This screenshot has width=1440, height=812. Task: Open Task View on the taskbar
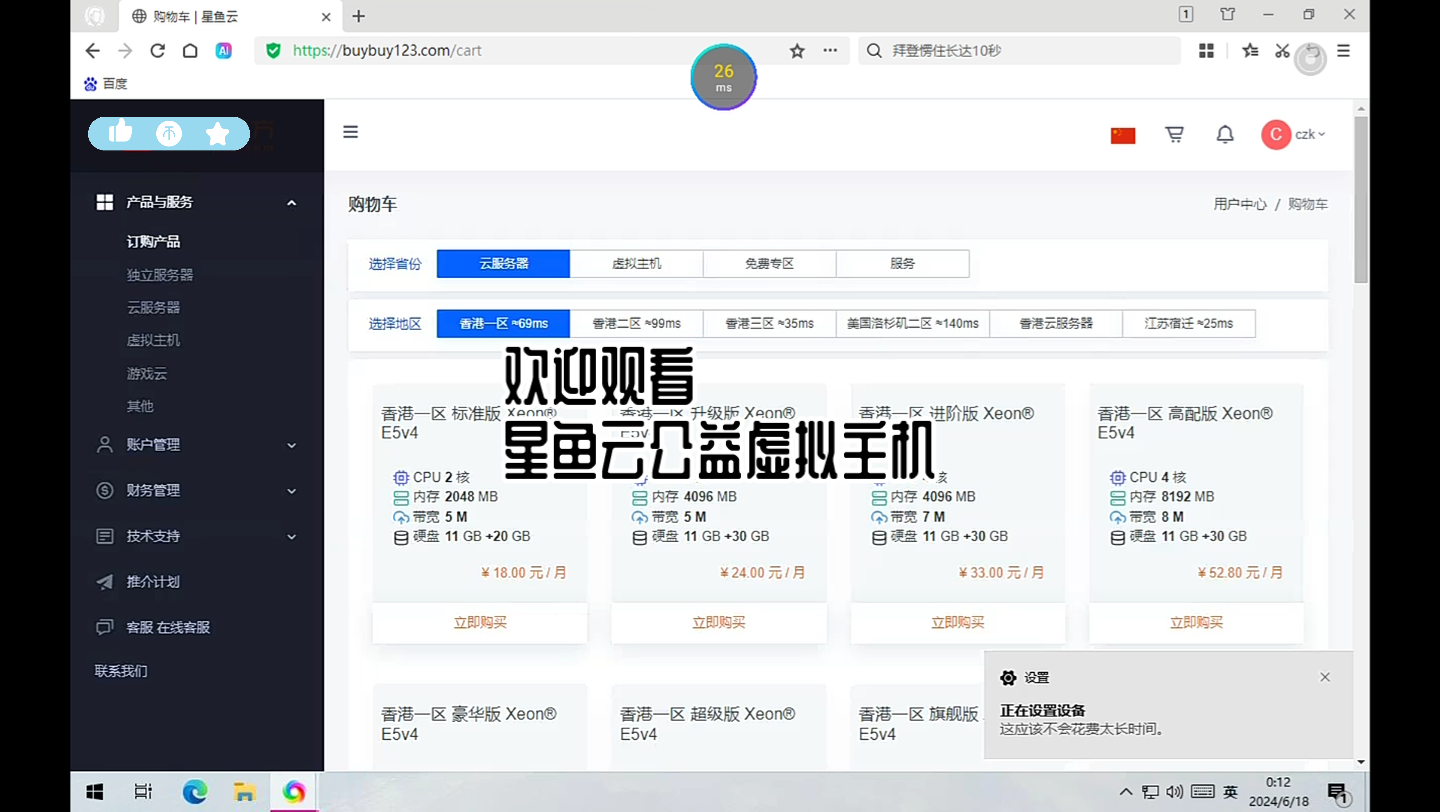pyautogui.click(x=143, y=792)
